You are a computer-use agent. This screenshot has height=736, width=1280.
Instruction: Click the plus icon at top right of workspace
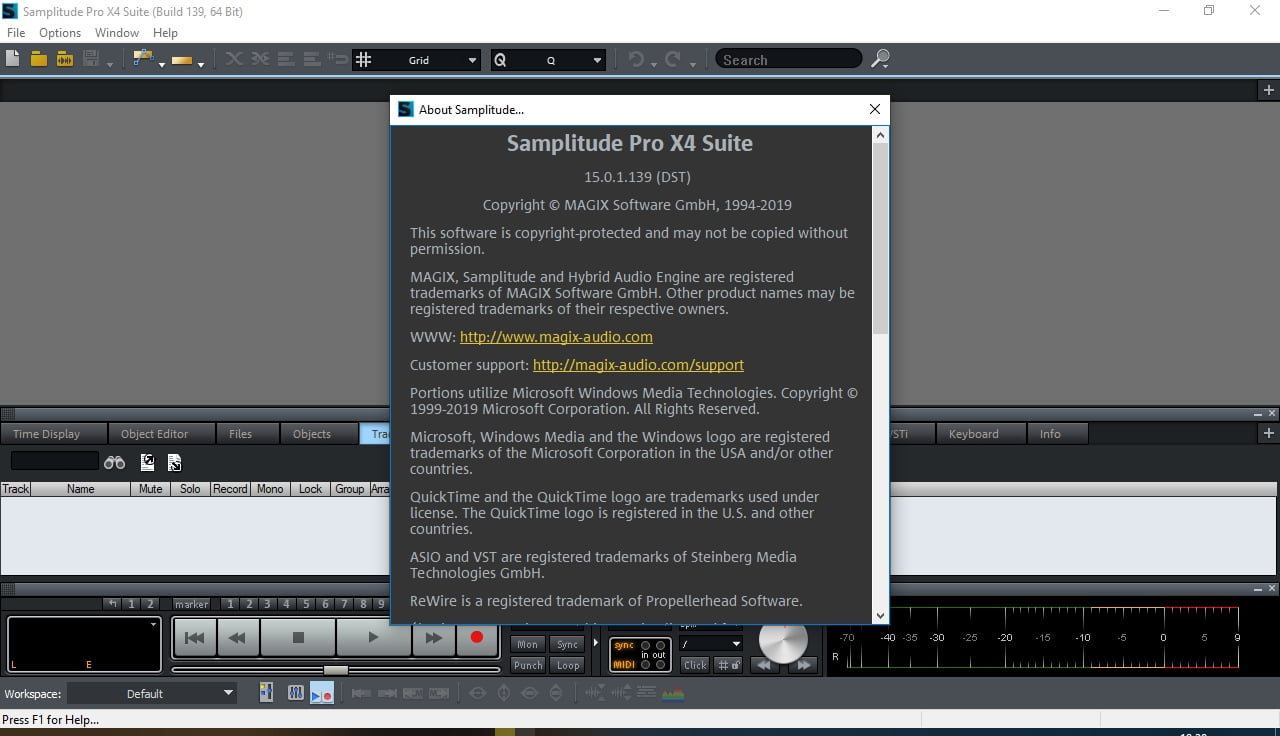[1269, 90]
